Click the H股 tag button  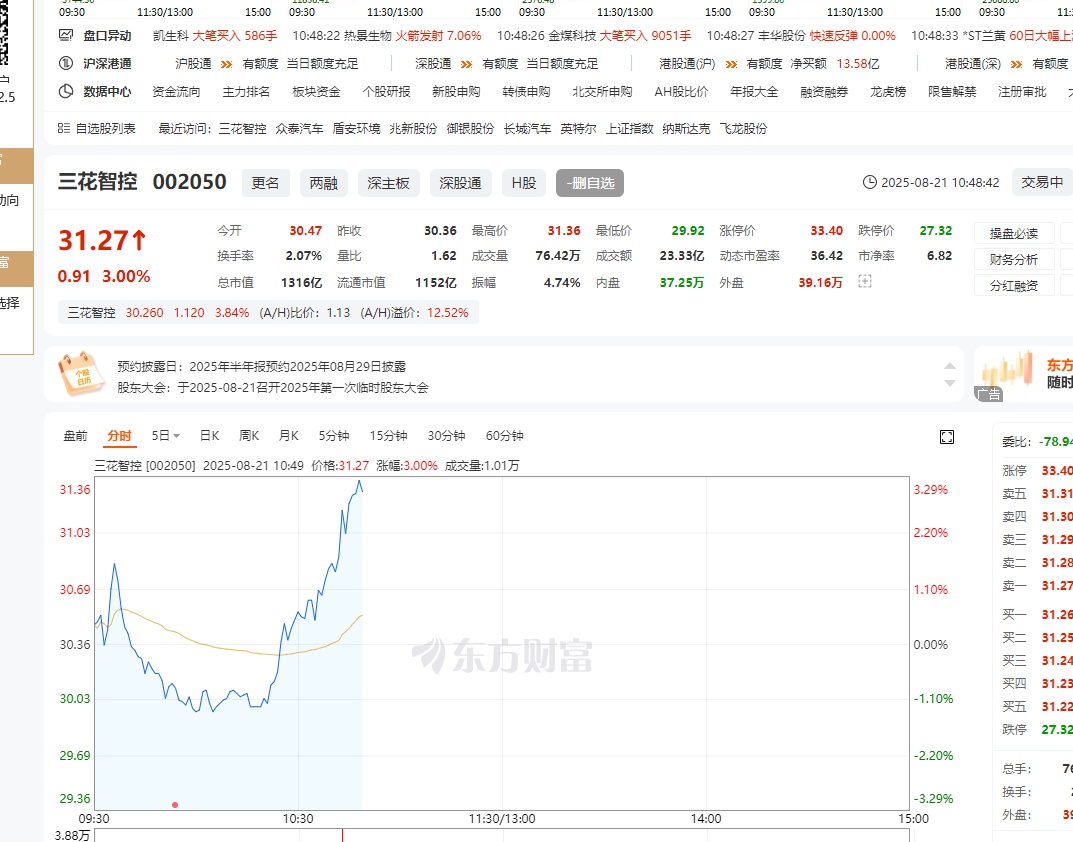[x=523, y=183]
